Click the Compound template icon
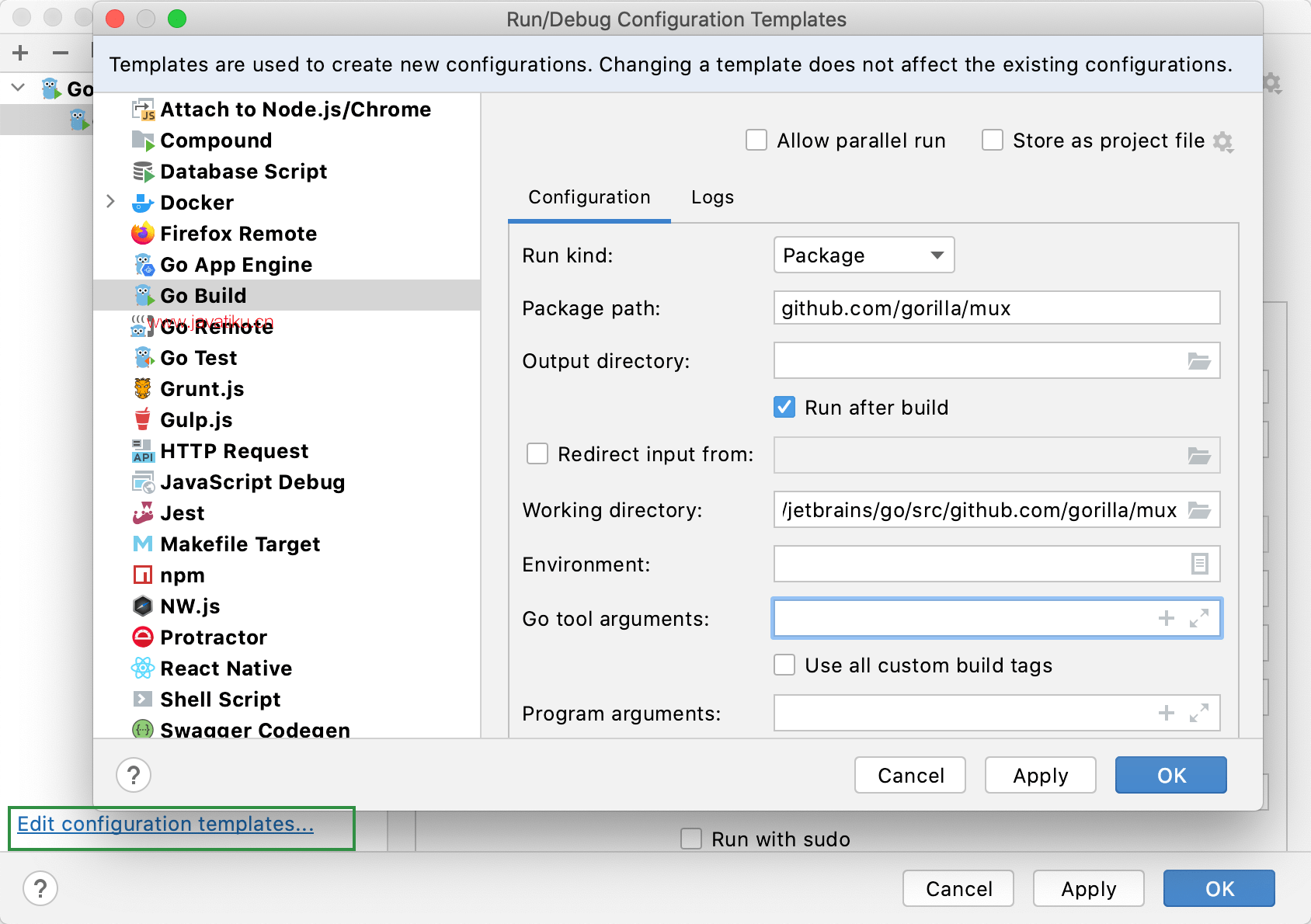 click(144, 141)
